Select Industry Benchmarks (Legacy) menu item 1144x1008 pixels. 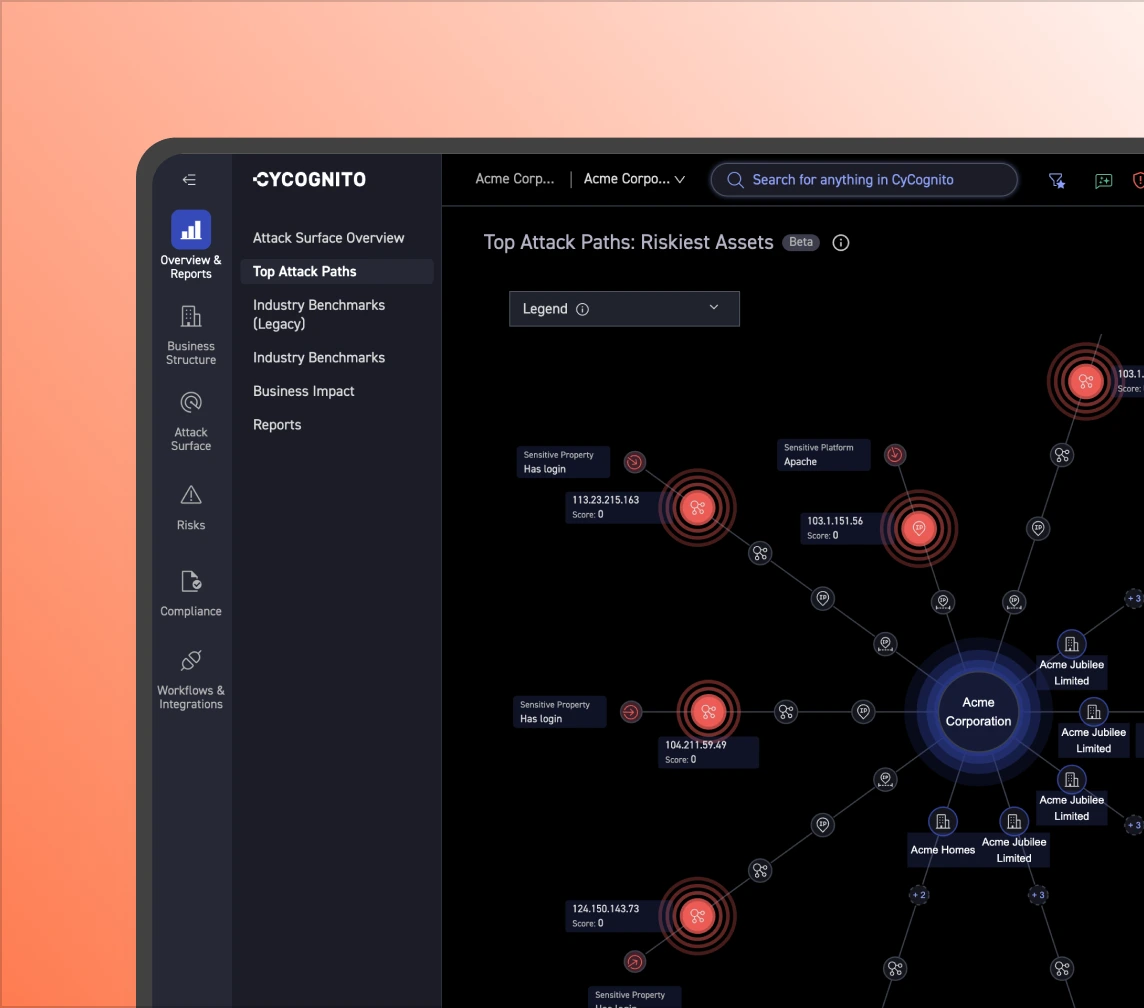pos(319,314)
